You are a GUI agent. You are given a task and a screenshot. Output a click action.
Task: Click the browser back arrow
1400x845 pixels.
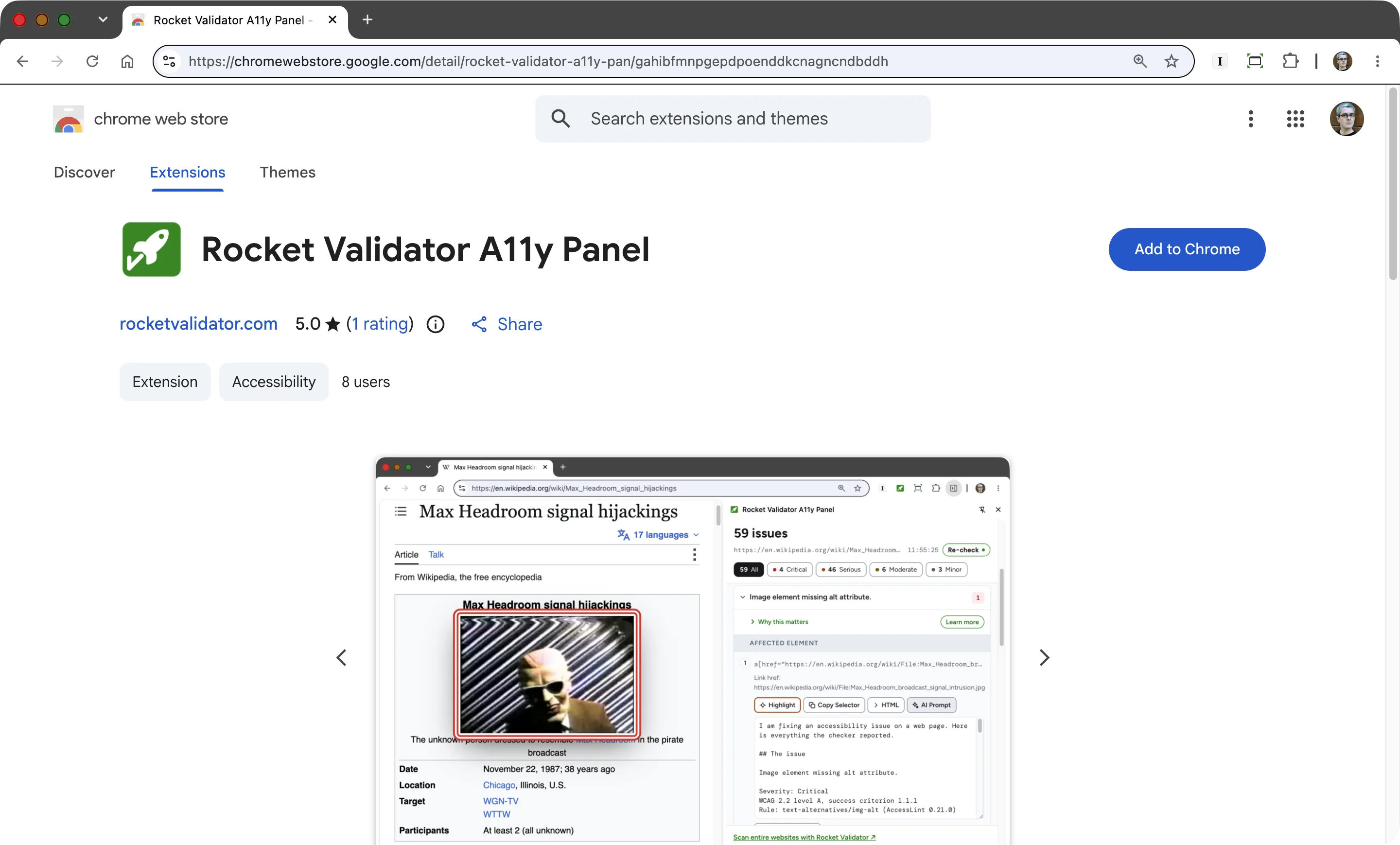pos(22,61)
